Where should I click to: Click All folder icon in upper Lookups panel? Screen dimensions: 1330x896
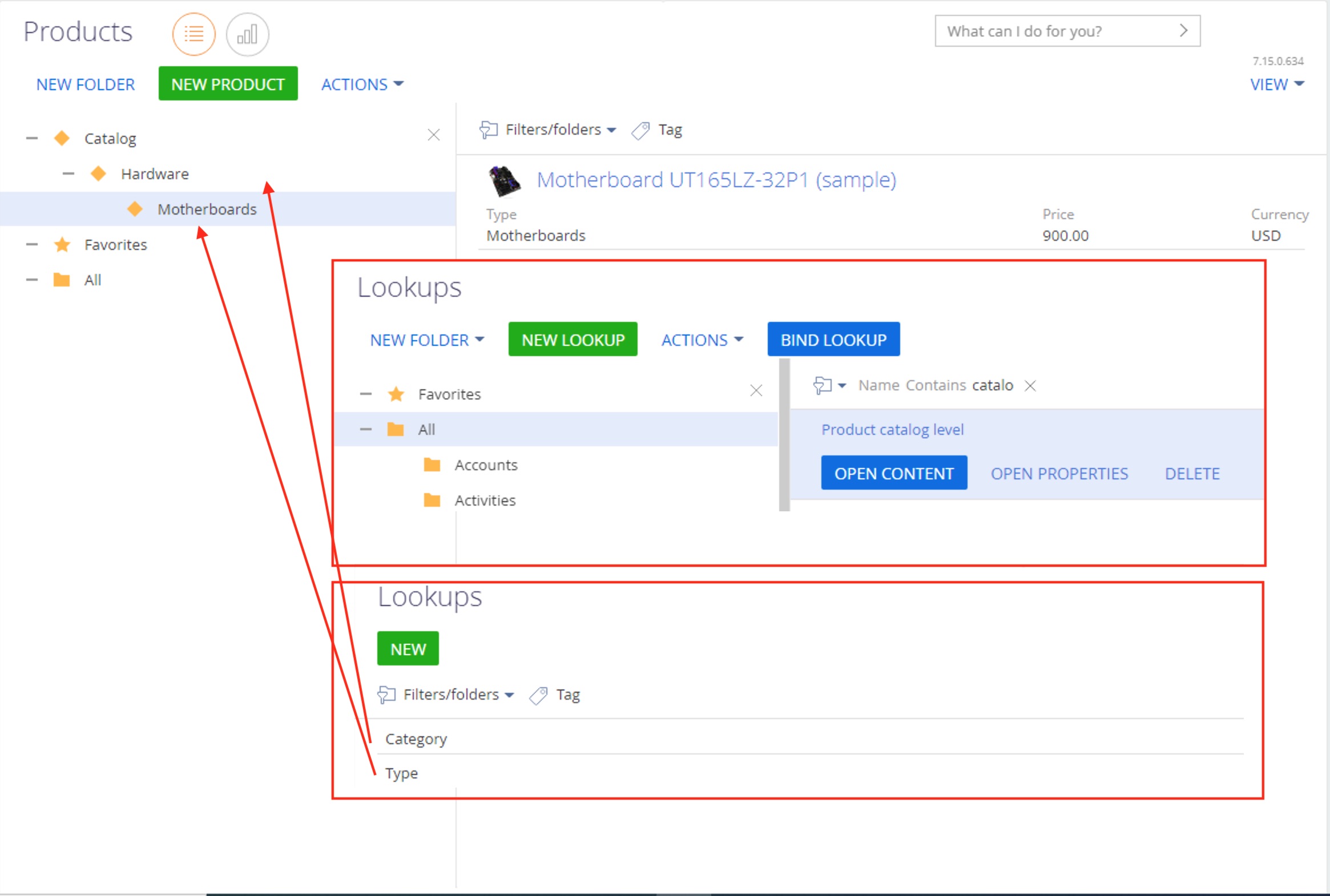396,429
